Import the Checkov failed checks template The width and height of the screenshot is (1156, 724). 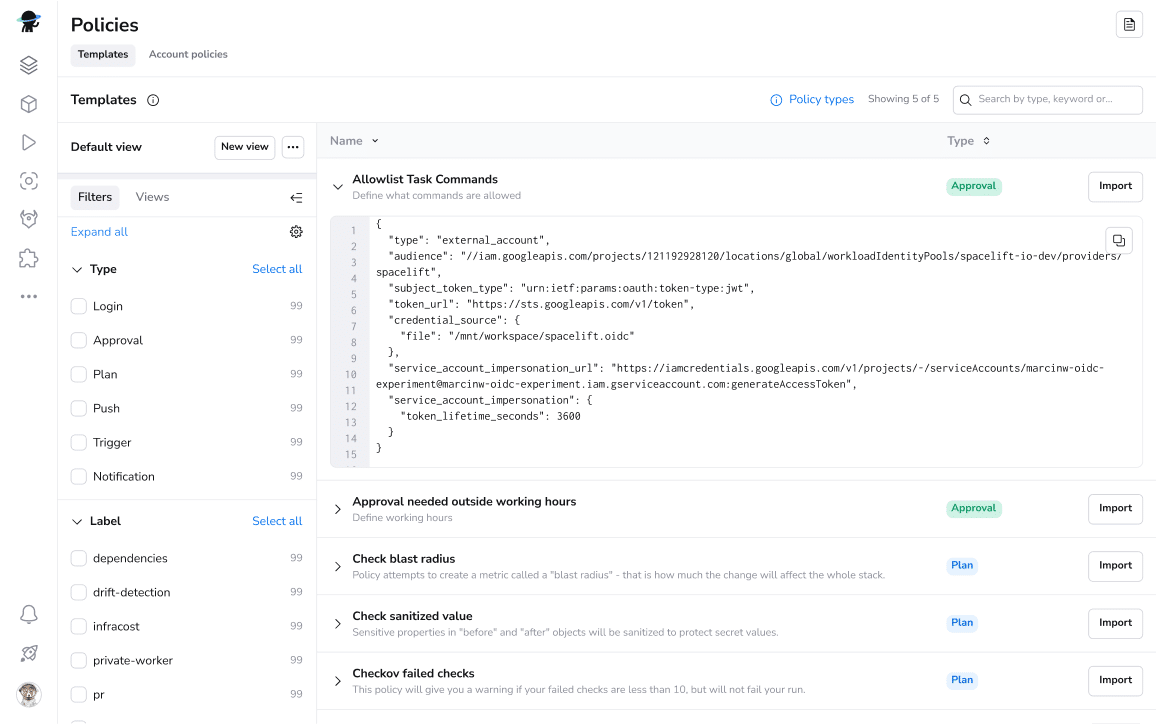(x=1114, y=680)
